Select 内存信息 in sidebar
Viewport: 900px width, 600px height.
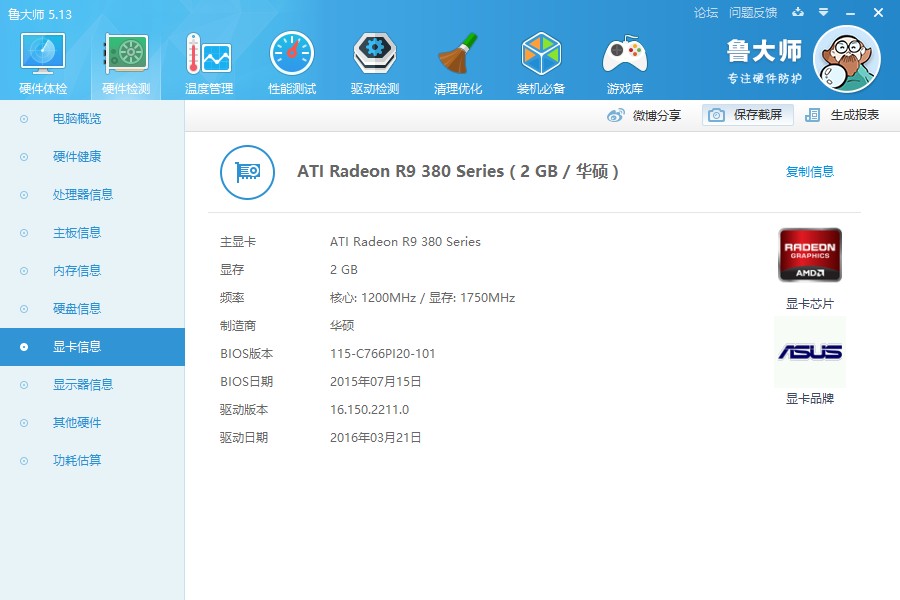point(92,270)
